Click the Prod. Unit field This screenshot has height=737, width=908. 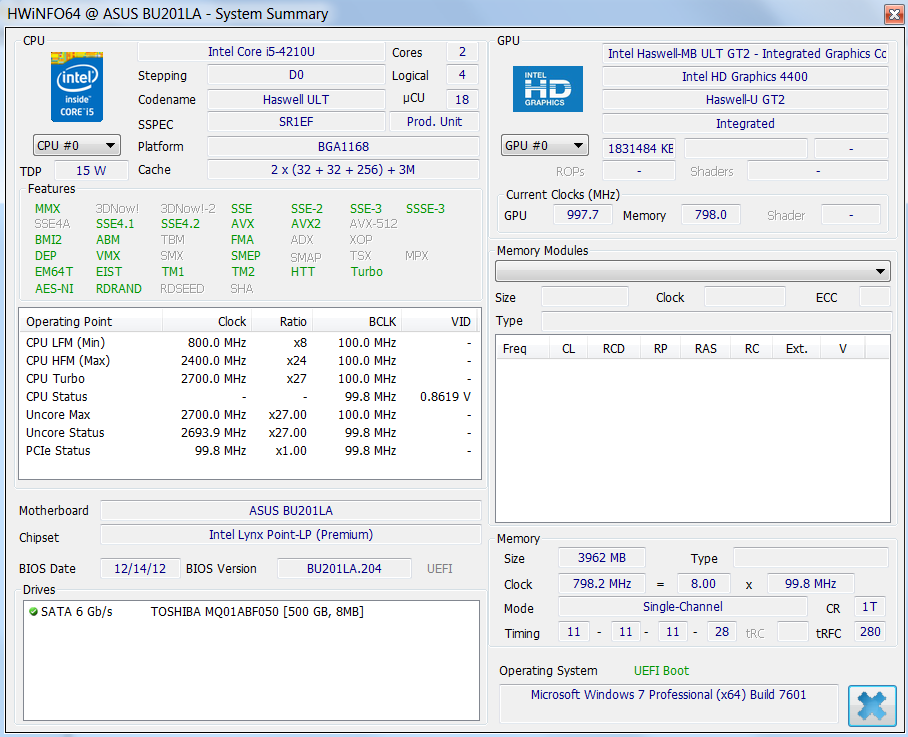(x=434, y=122)
